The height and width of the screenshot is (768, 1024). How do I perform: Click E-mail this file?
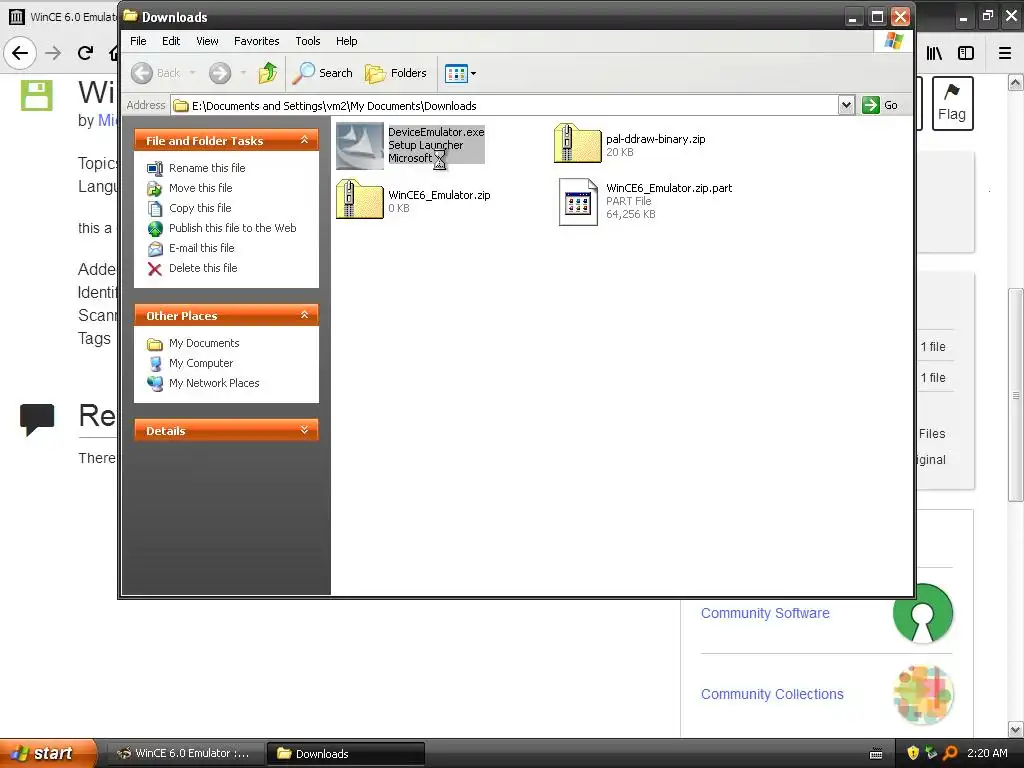click(x=201, y=248)
